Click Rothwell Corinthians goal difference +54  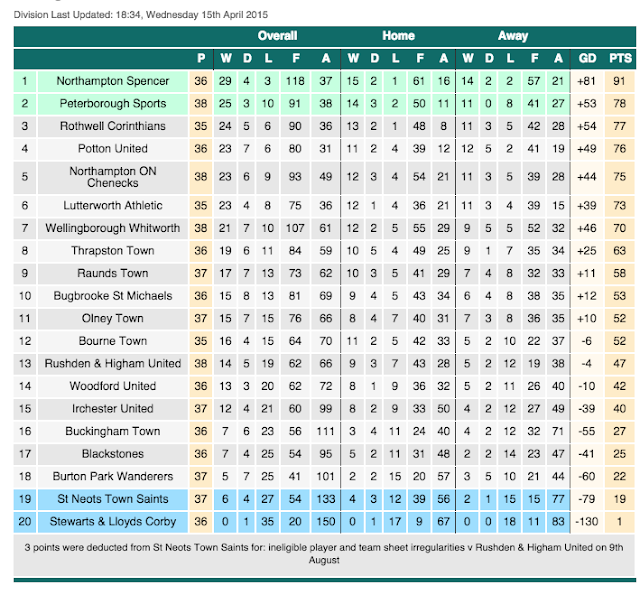(587, 126)
